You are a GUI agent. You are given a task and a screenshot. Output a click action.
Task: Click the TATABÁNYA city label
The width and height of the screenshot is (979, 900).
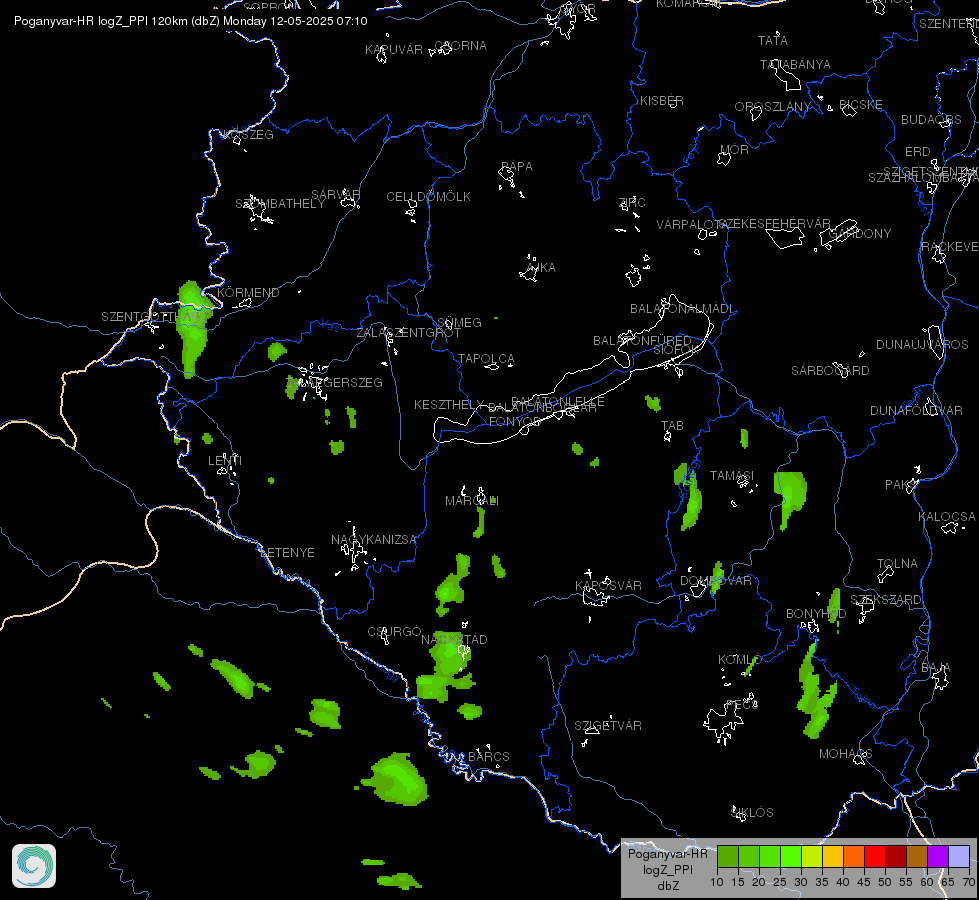tap(795, 64)
